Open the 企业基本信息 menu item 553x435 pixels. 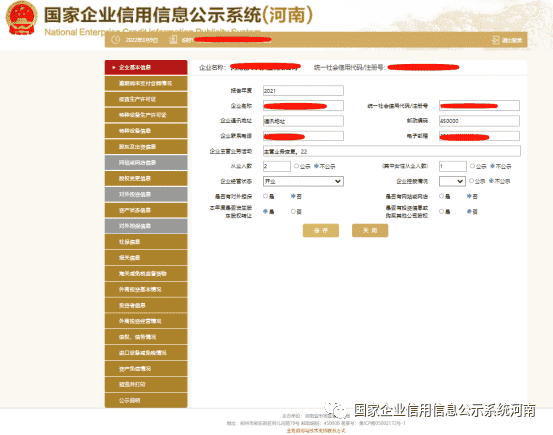146,67
